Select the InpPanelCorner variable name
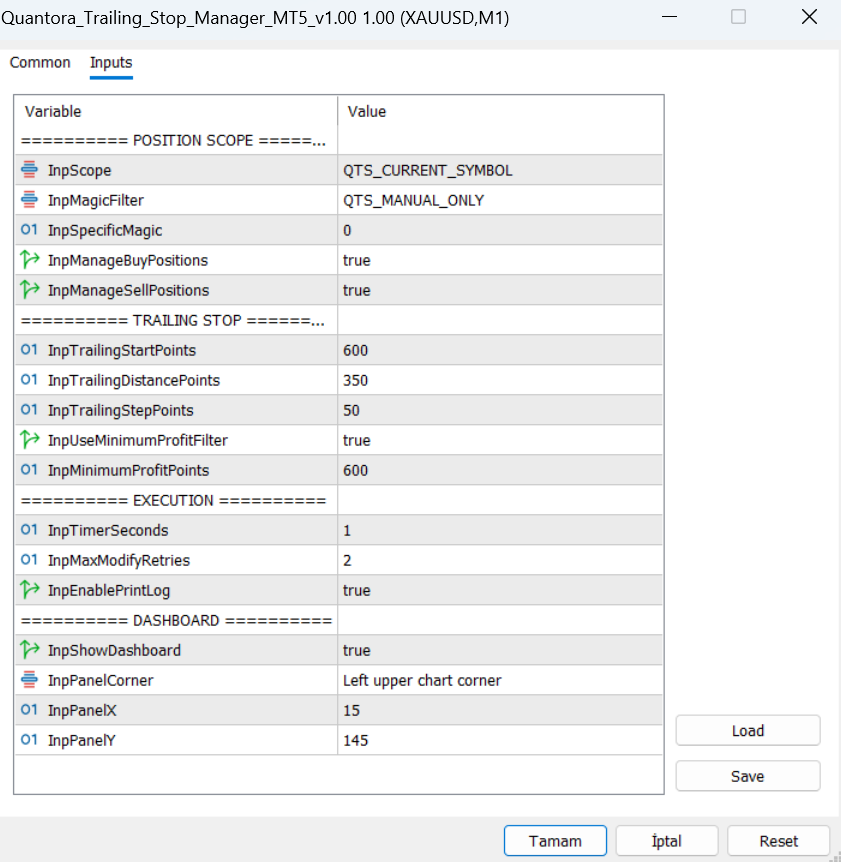This screenshot has width=841, height=862. pyautogui.click(x=101, y=680)
